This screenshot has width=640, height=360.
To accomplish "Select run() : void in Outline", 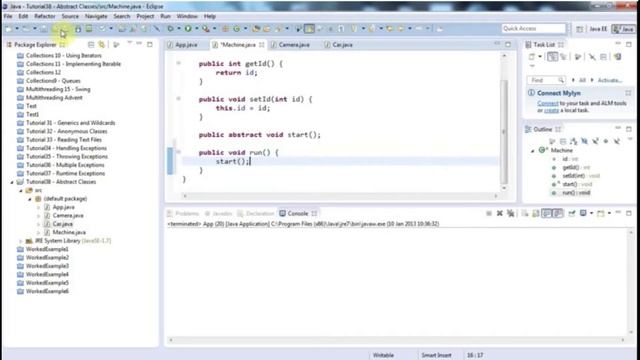I will coord(576,193).
